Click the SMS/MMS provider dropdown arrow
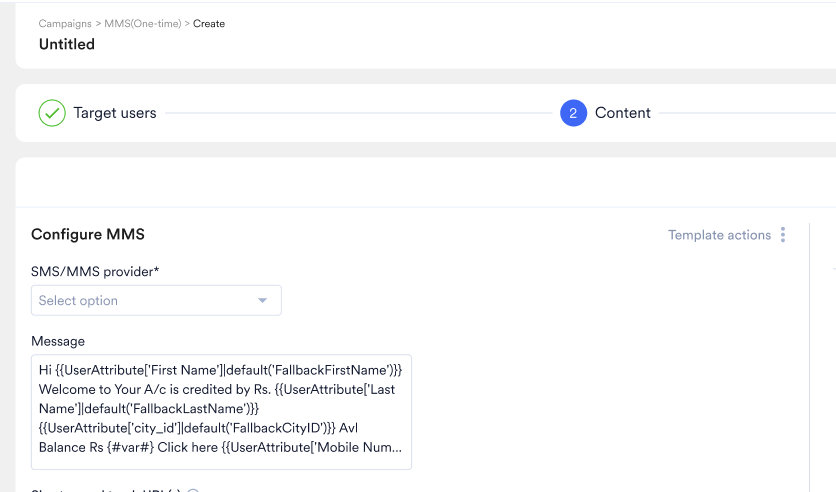 click(262, 301)
